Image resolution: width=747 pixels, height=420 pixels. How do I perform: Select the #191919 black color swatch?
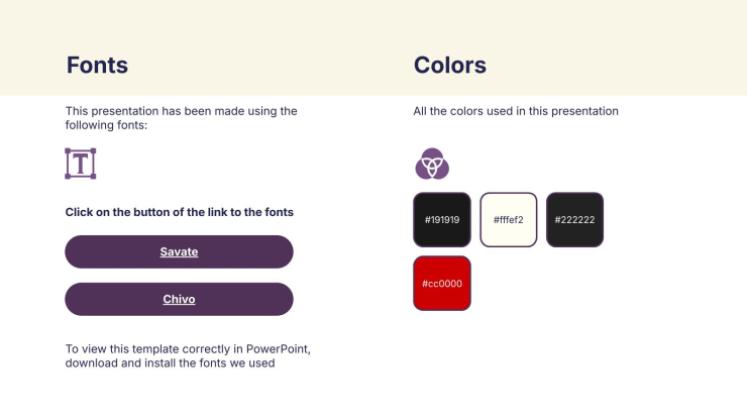click(x=441, y=219)
